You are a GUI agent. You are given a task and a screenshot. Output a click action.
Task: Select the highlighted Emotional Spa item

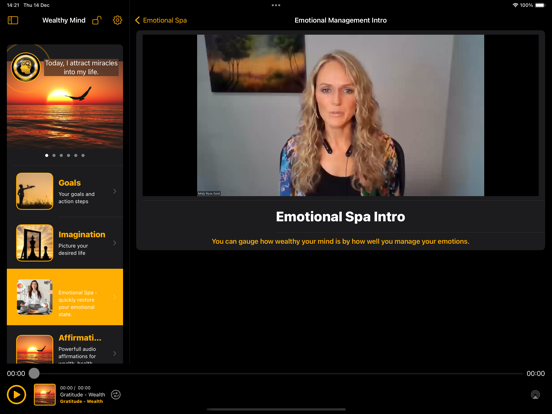pos(65,297)
